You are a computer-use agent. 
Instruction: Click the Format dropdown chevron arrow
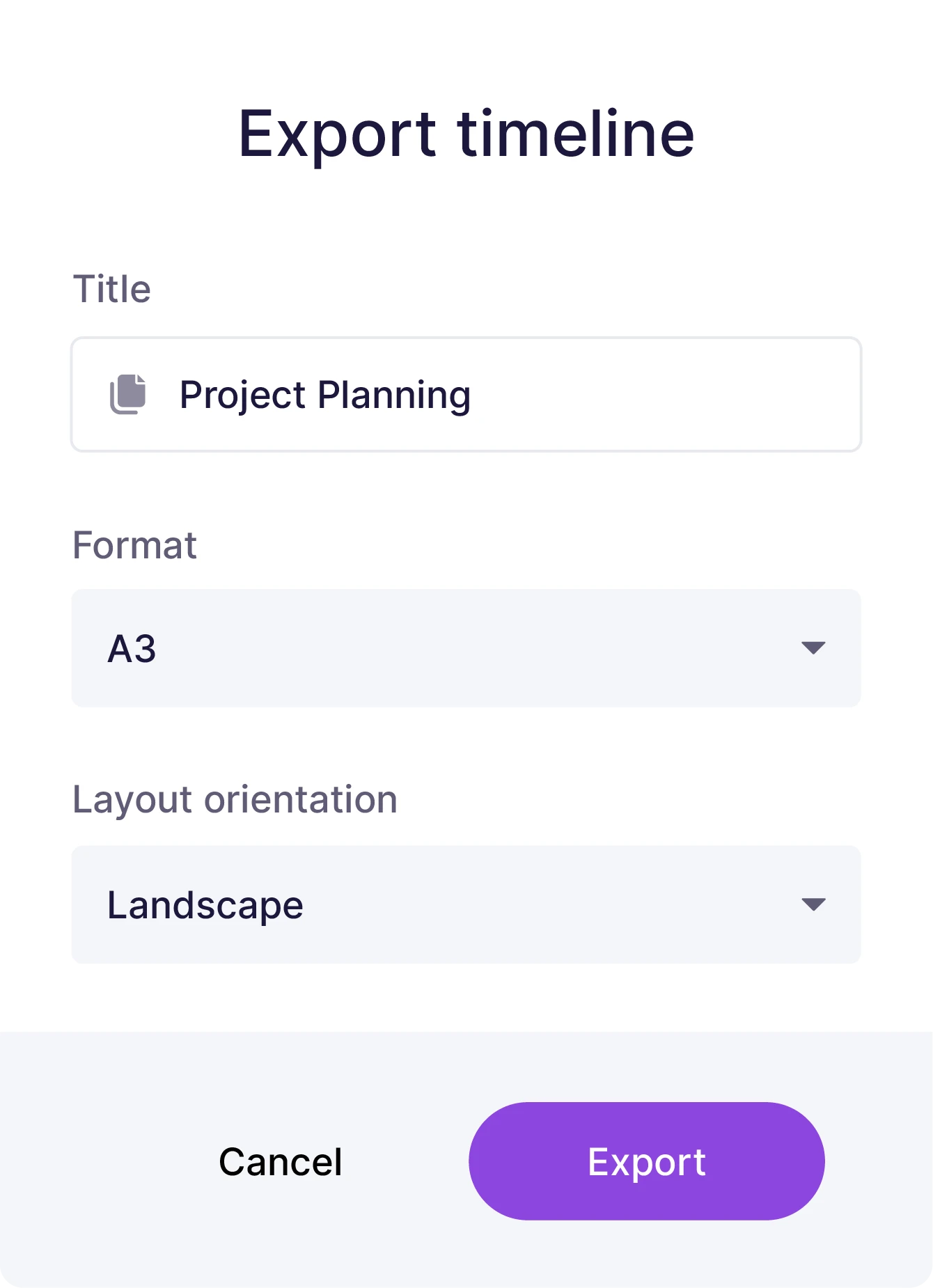[x=812, y=648]
